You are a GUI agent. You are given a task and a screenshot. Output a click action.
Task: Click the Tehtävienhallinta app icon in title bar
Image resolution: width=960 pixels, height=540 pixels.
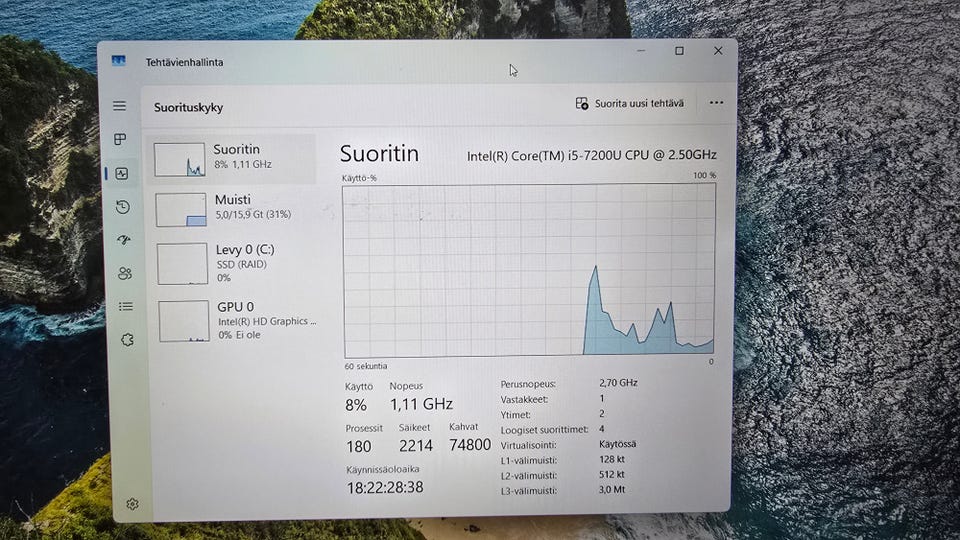pyautogui.click(x=119, y=61)
